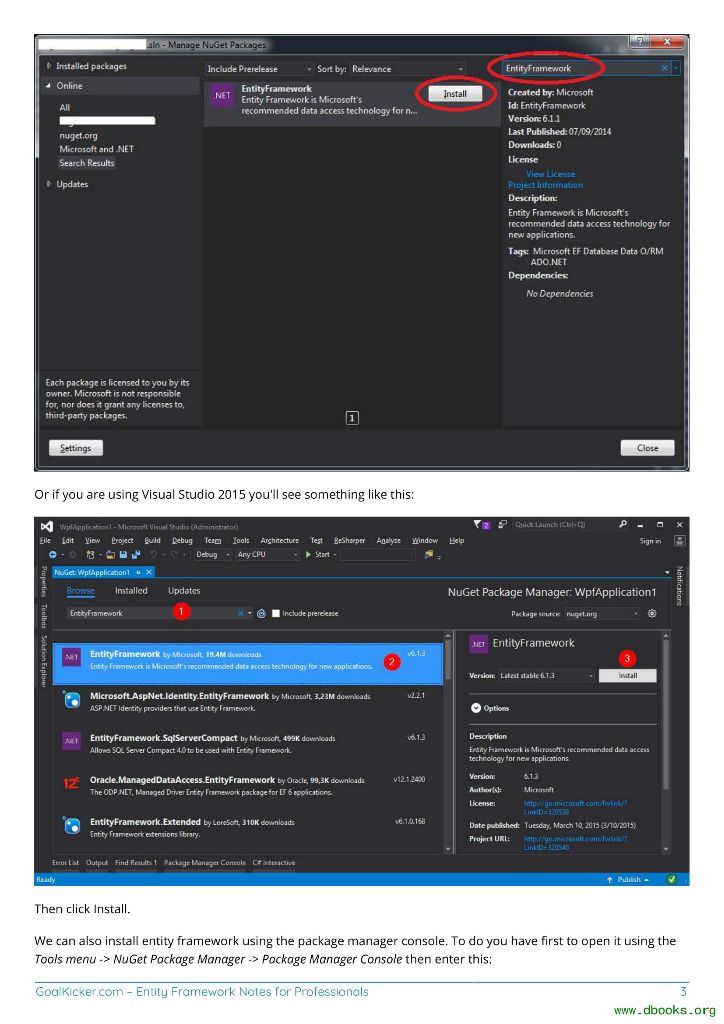Click the Visual Studio logo icon
The width and height of the screenshot is (724, 1024).
(x=46, y=526)
